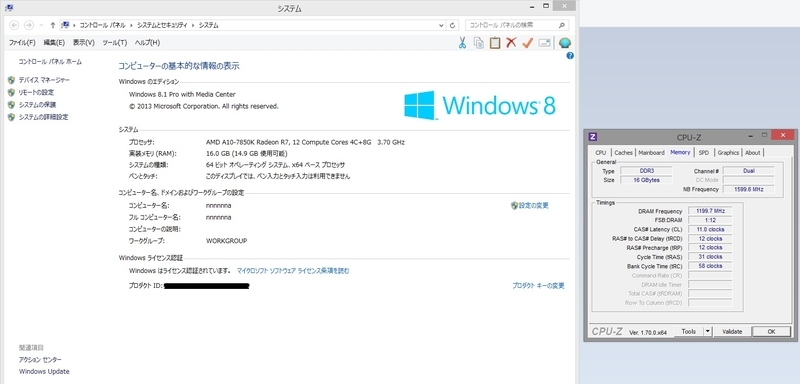Click the shield icon beside リモートの設定

pos(11,92)
